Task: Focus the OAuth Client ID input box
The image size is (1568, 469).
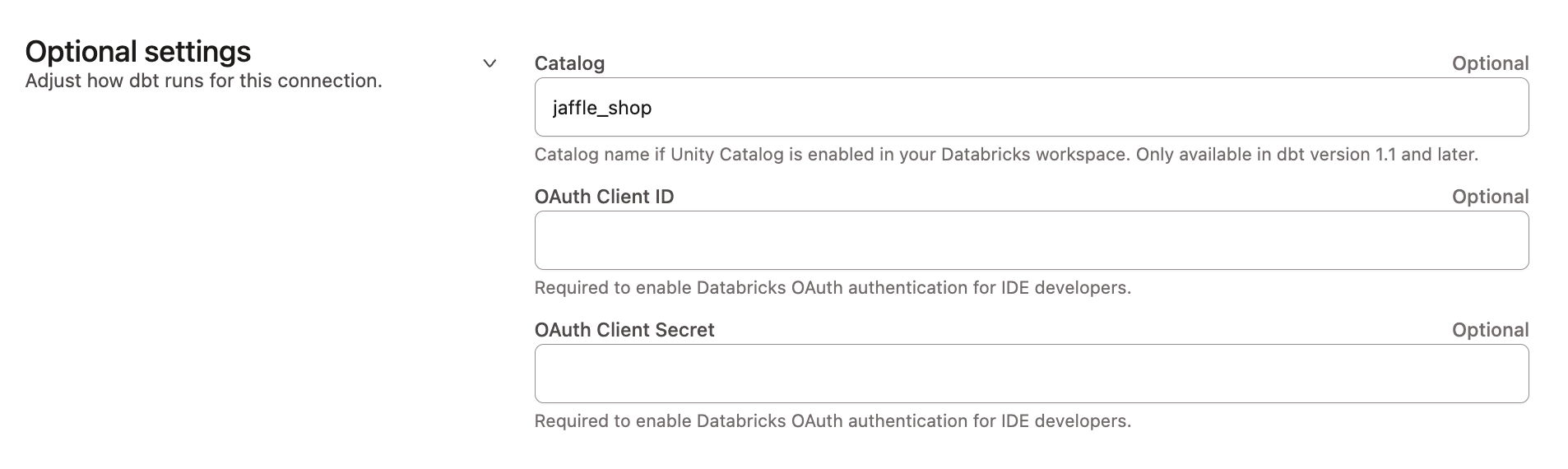Action: click(x=1031, y=240)
